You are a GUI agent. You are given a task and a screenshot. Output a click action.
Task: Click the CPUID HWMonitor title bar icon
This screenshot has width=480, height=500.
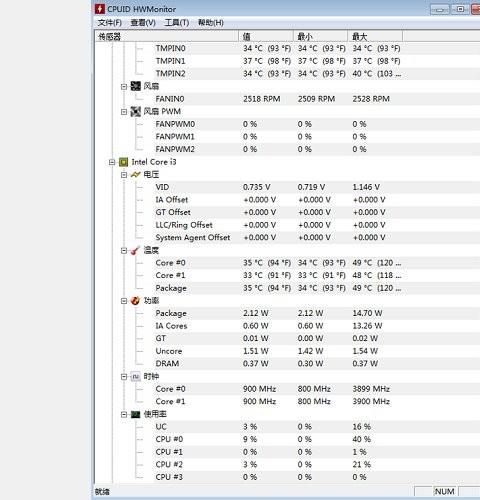(x=100, y=9)
